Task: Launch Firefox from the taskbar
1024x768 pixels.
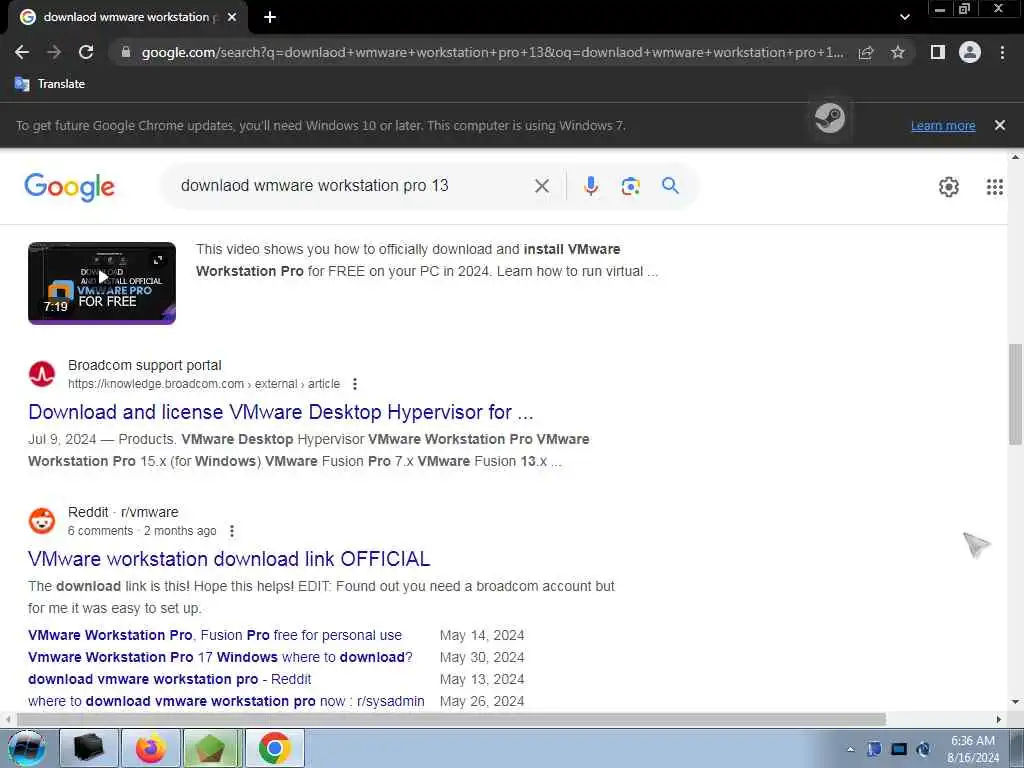Action: [151, 748]
